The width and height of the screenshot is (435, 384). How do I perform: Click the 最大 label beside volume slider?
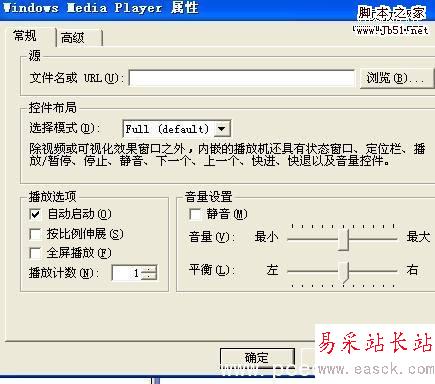tap(418, 237)
